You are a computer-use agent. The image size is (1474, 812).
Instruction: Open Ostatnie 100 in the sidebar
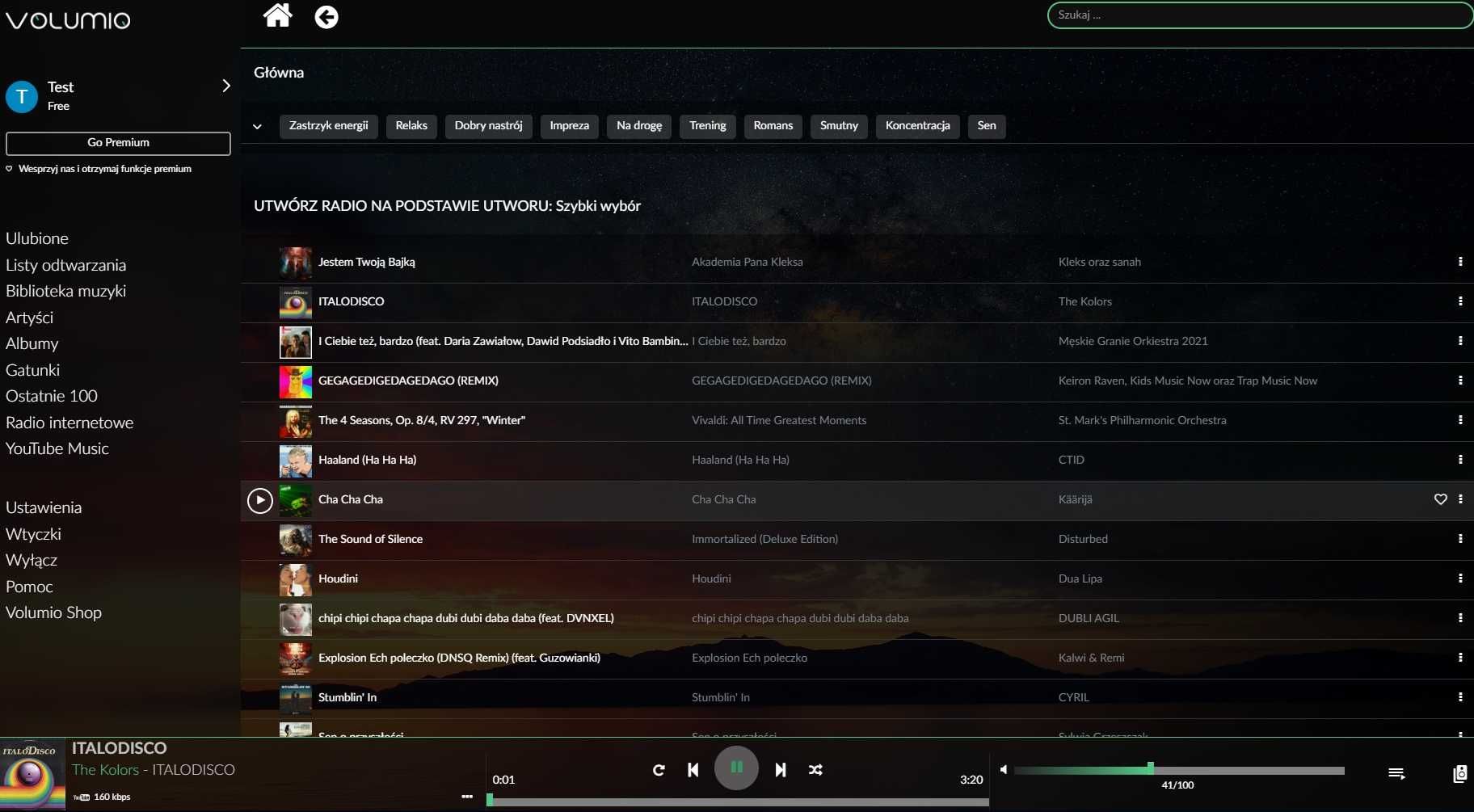point(51,396)
